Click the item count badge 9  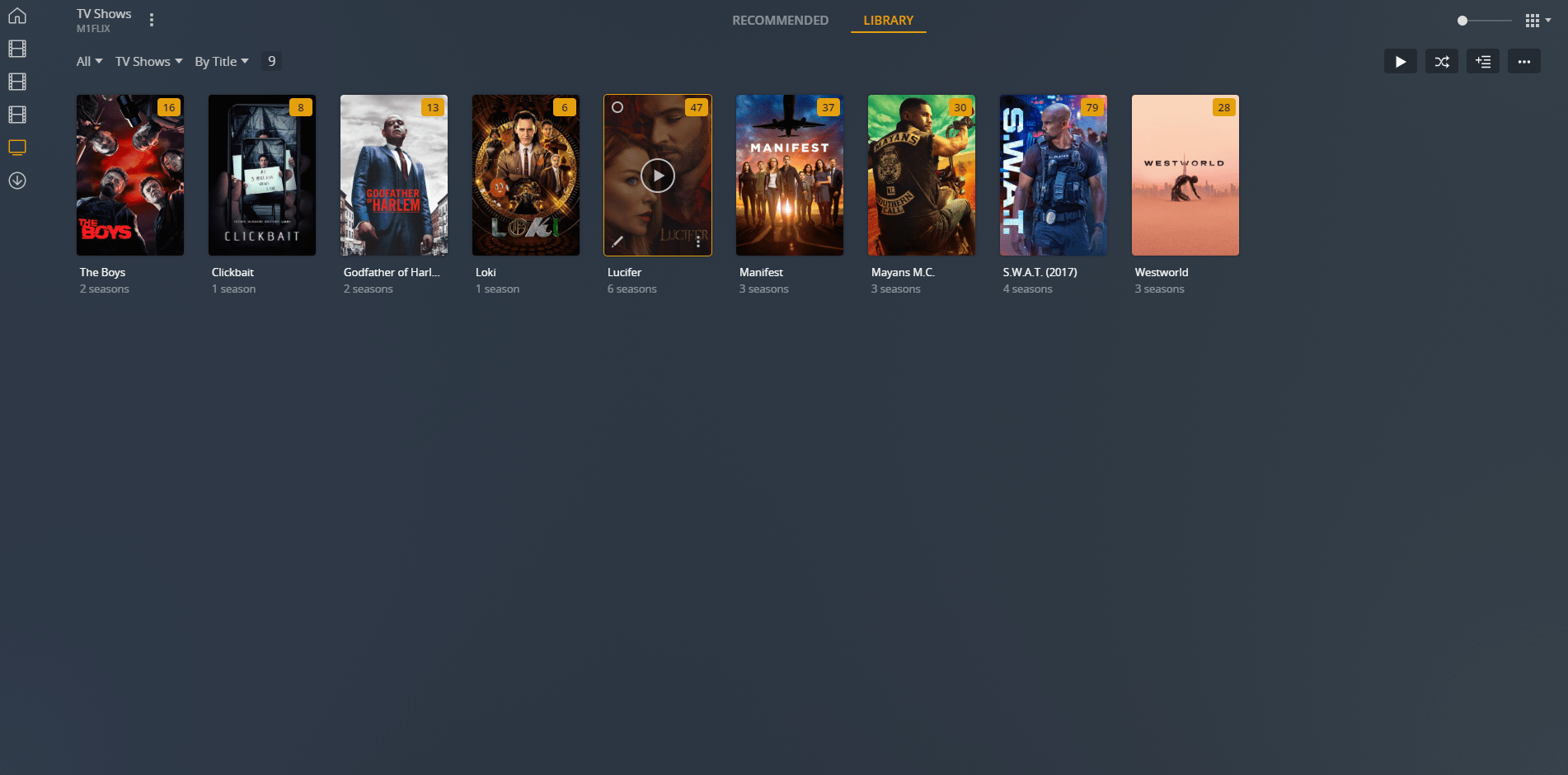(271, 61)
